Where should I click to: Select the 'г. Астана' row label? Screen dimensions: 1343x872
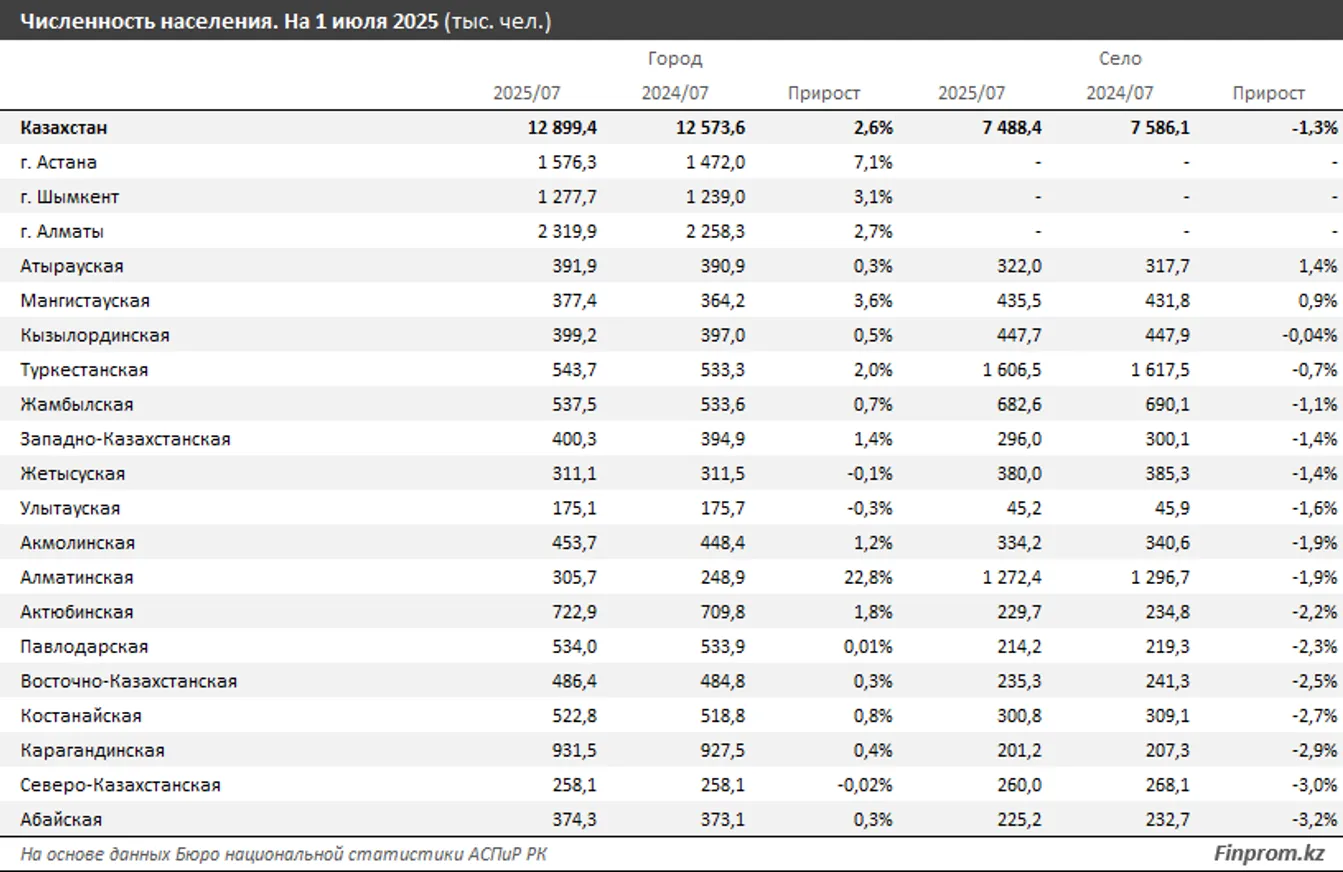[x=58, y=162]
